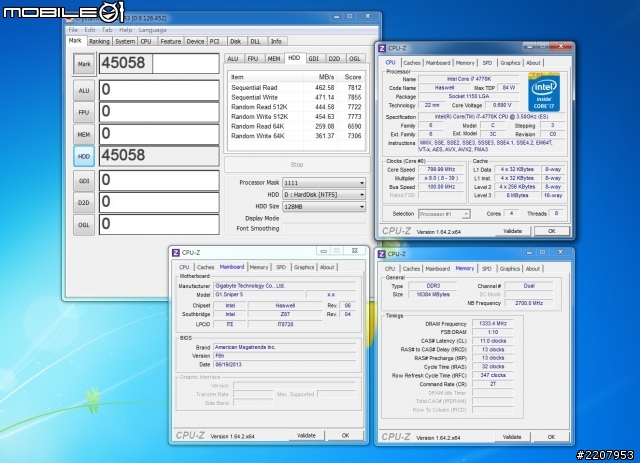Open the File menu in CrystalMark

[x=73, y=30]
